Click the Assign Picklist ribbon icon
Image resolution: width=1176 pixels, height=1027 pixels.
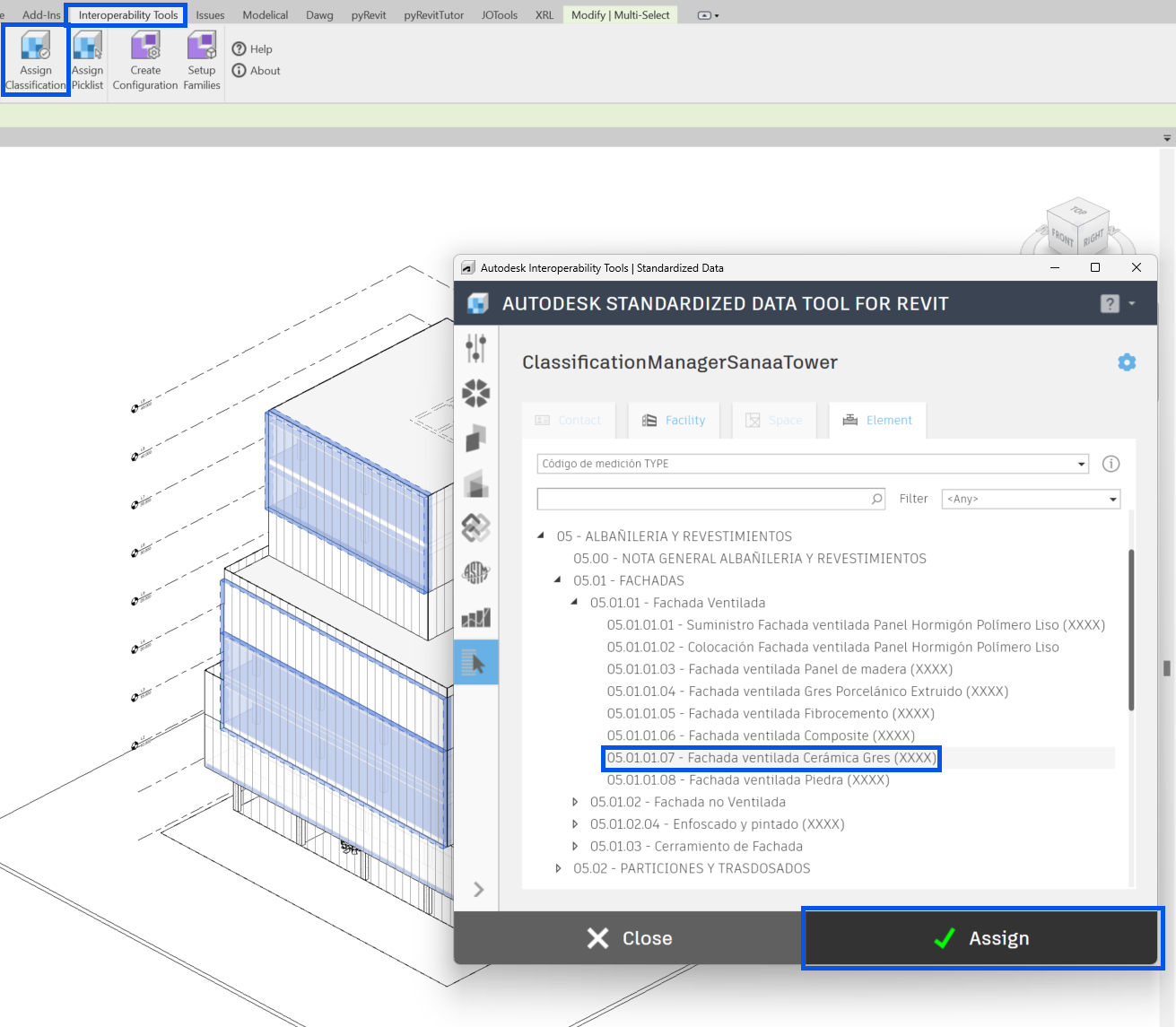(x=87, y=46)
